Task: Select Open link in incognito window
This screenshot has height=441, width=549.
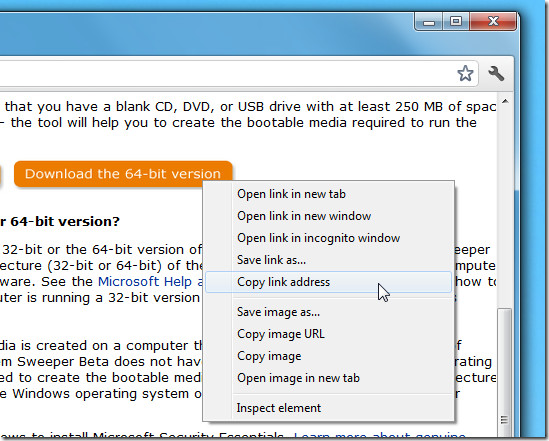Action: click(328, 238)
